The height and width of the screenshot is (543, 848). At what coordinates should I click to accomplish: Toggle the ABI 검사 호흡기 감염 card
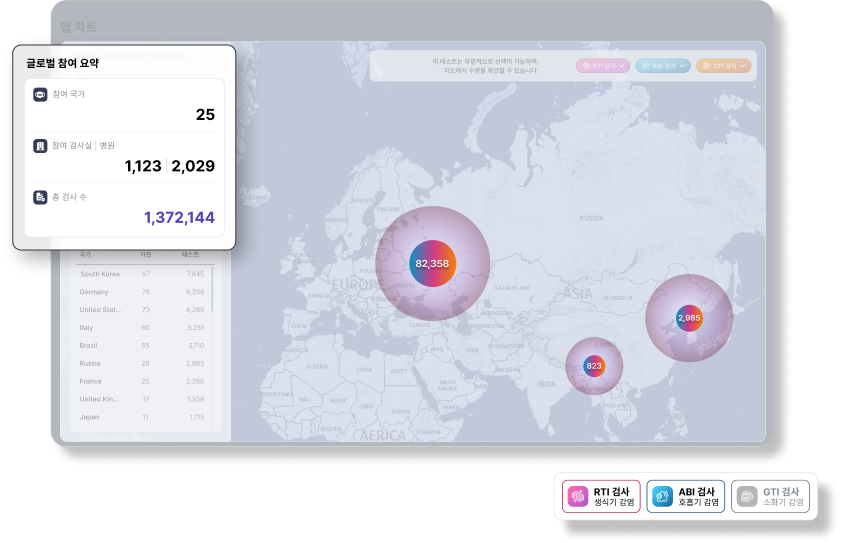coord(686,496)
